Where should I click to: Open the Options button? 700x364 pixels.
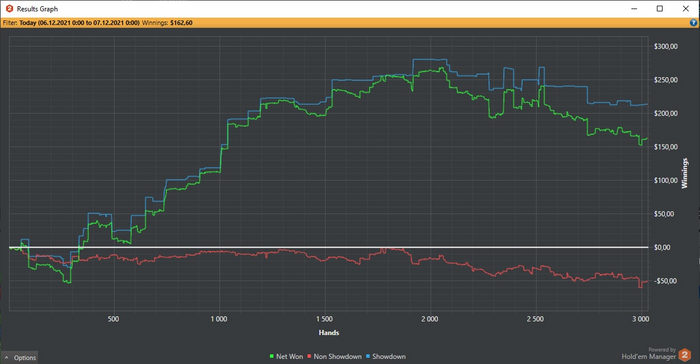[20, 358]
